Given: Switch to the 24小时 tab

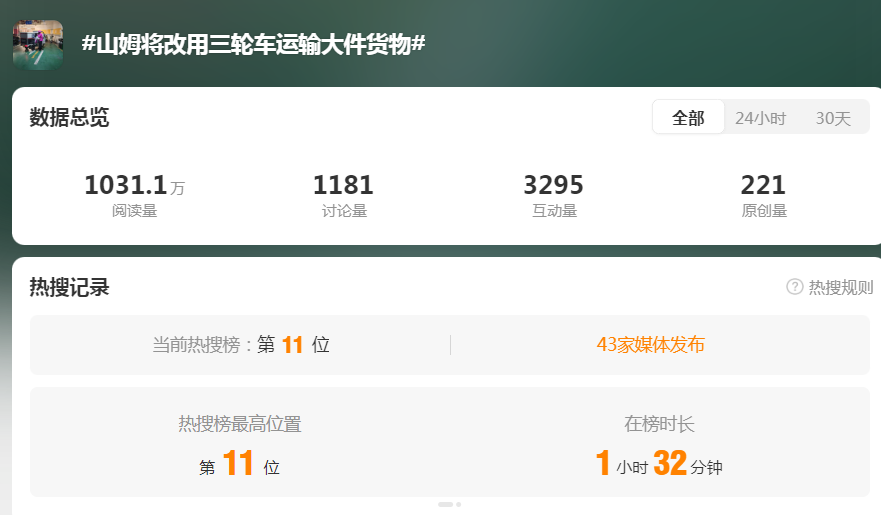Looking at the screenshot, I should click(760, 118).
